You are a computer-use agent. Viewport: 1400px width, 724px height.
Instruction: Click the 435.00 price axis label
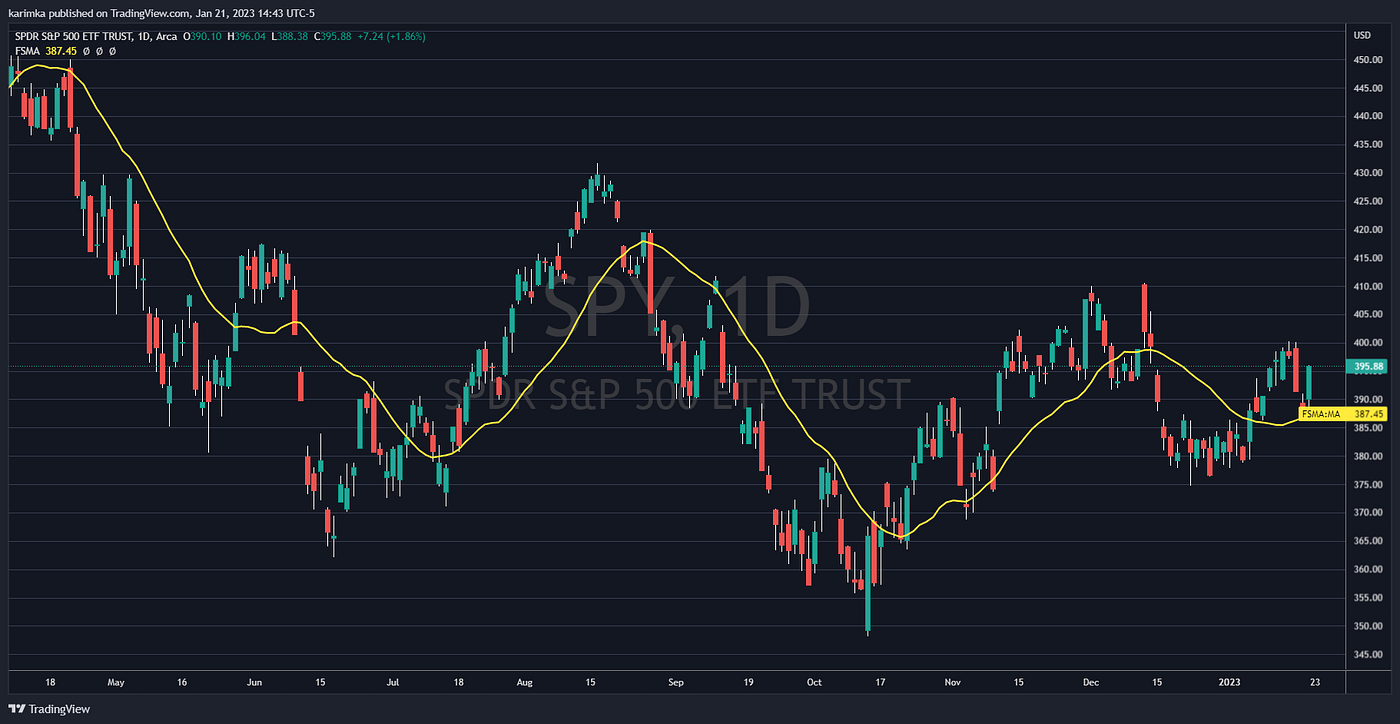click(1366, 145)
